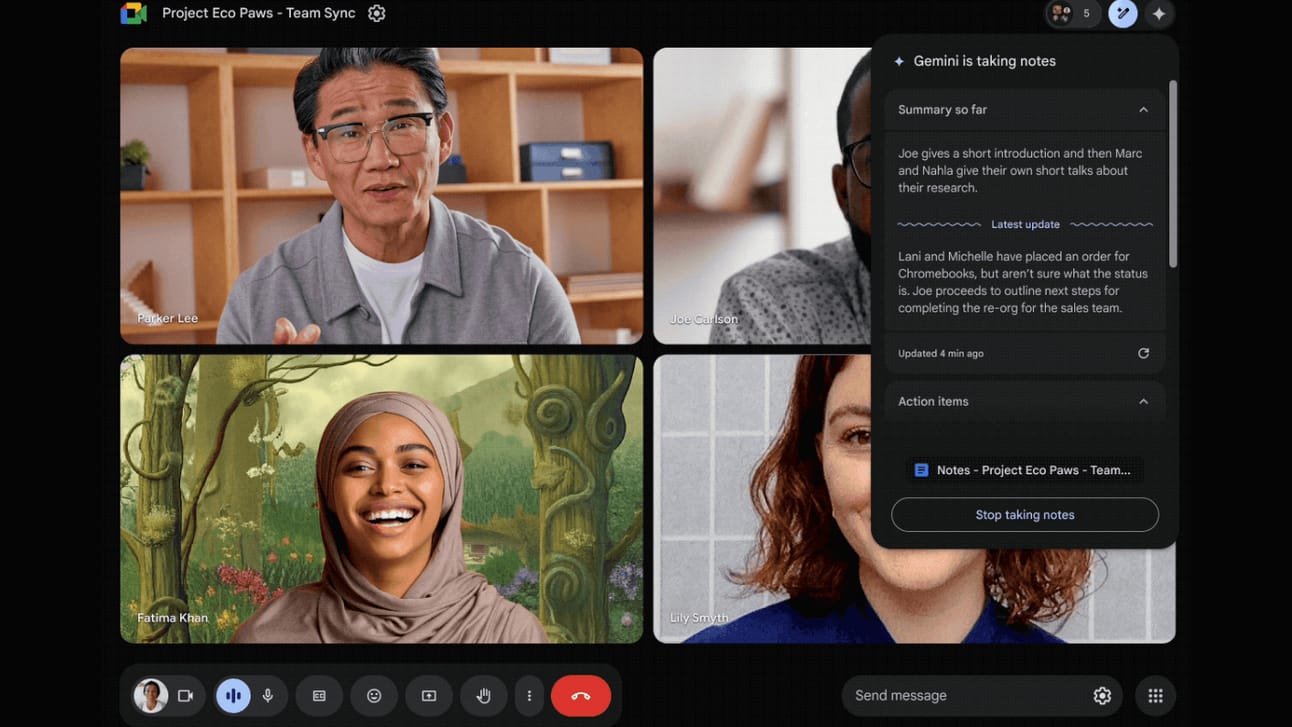
Task: Click the Updated 4 min ago text
Action: click(941, 354)
